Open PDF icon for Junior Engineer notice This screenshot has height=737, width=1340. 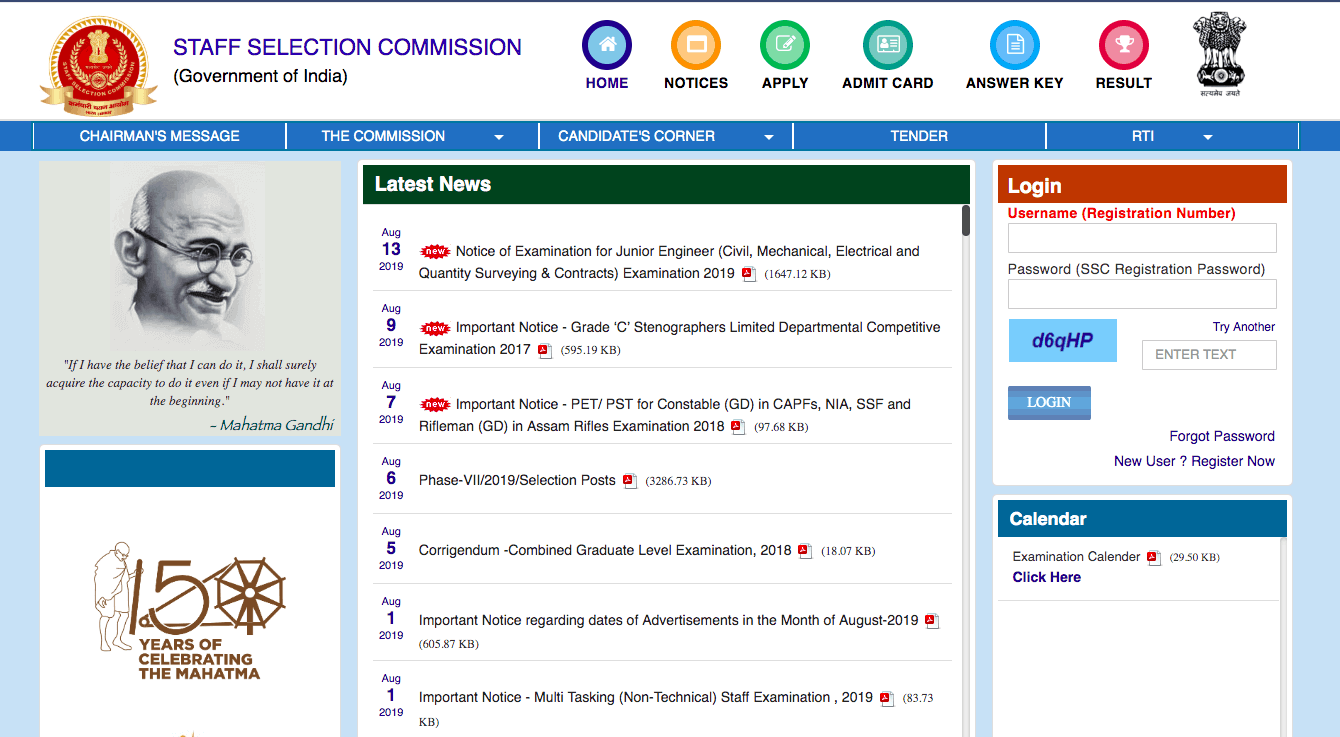click(x=749, y=274)
